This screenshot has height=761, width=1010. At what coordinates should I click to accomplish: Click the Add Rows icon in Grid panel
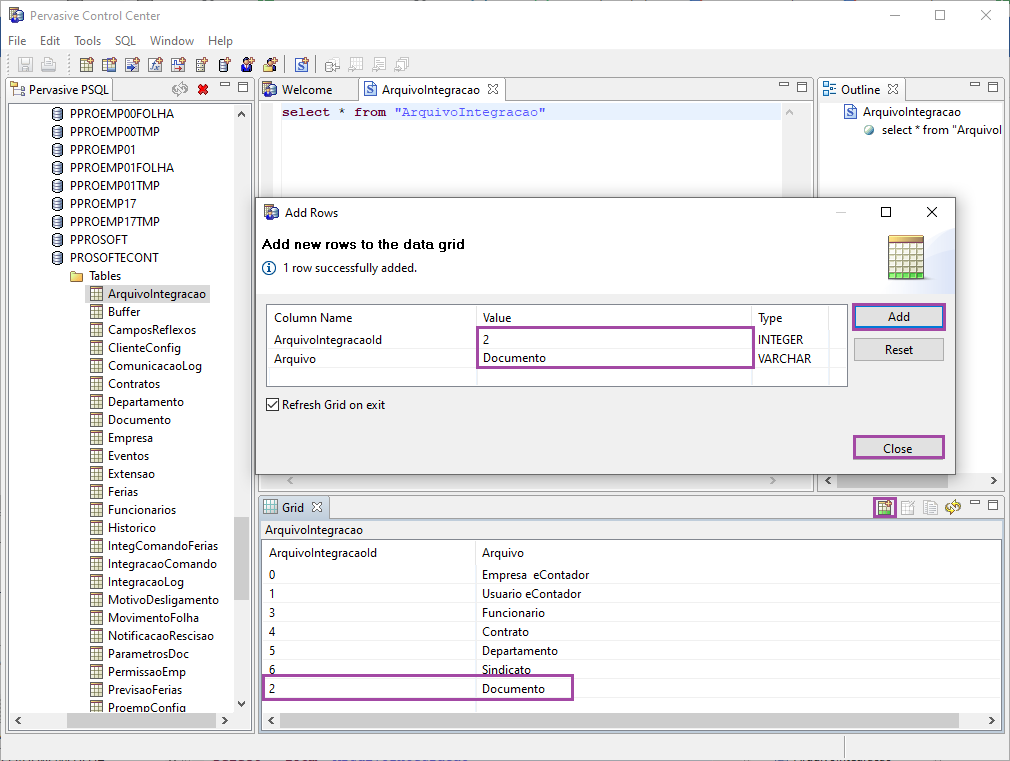[x=884, y=508]
